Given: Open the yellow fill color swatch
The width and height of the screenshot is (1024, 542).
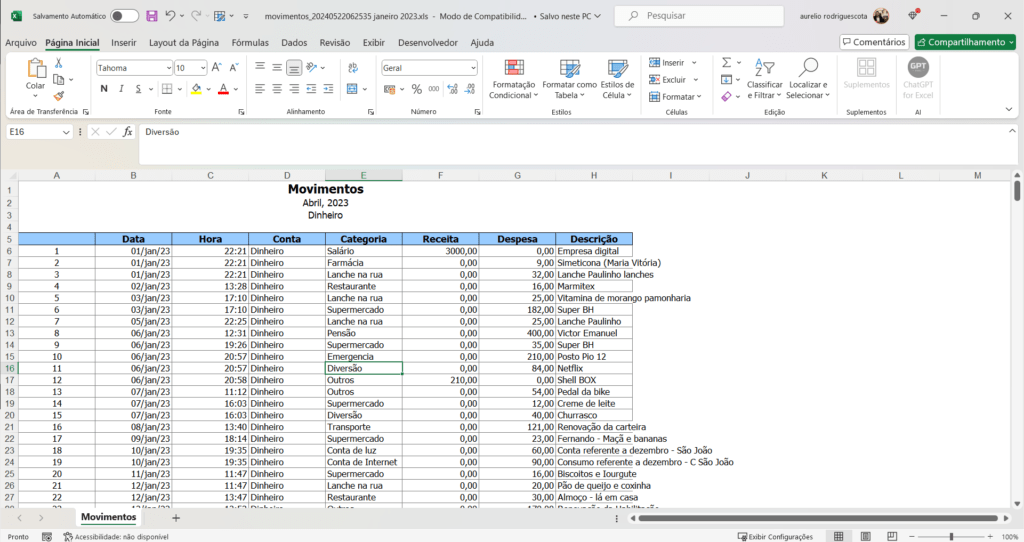Looking at the screenshot, I should pyautogui.click(x=196, y=89).
